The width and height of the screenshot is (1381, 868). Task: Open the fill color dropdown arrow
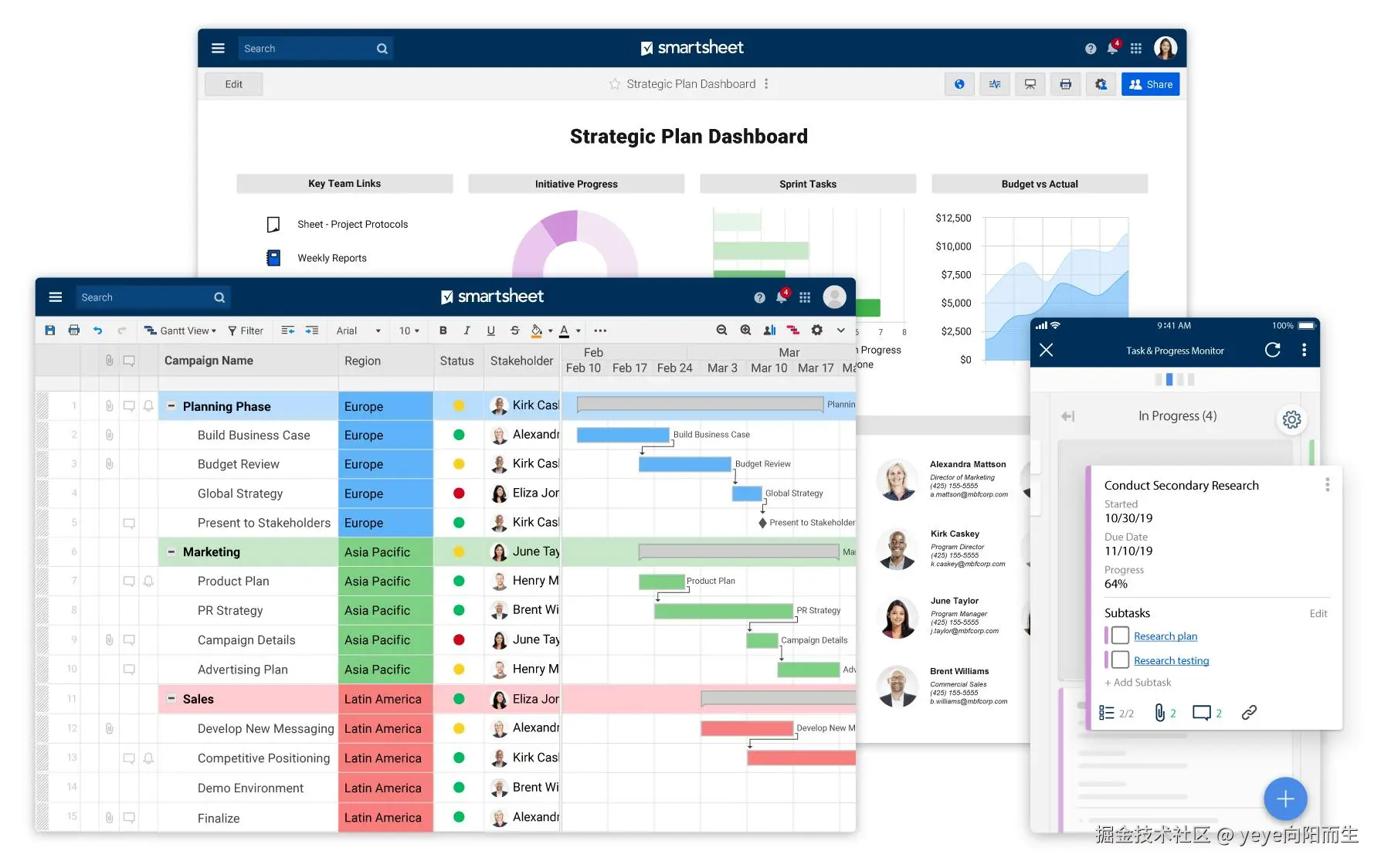click(x=551, y=331)
